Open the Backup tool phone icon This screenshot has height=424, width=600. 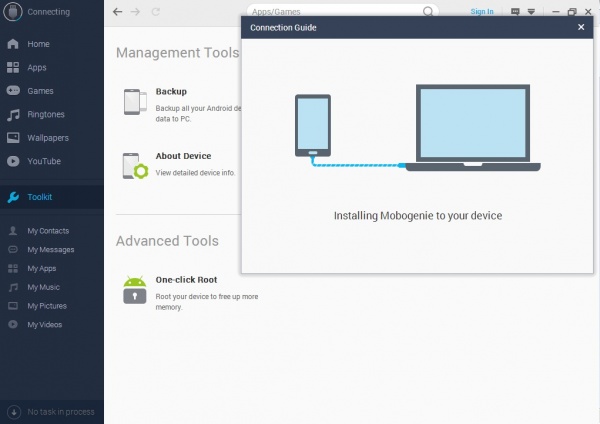(x=135, y=102)
